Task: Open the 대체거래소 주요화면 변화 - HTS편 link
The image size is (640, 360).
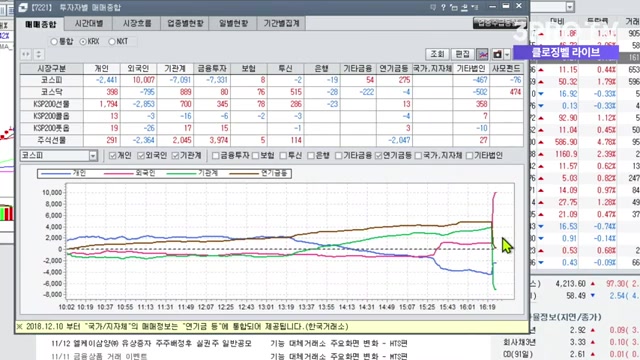Action: pos(339,344)
